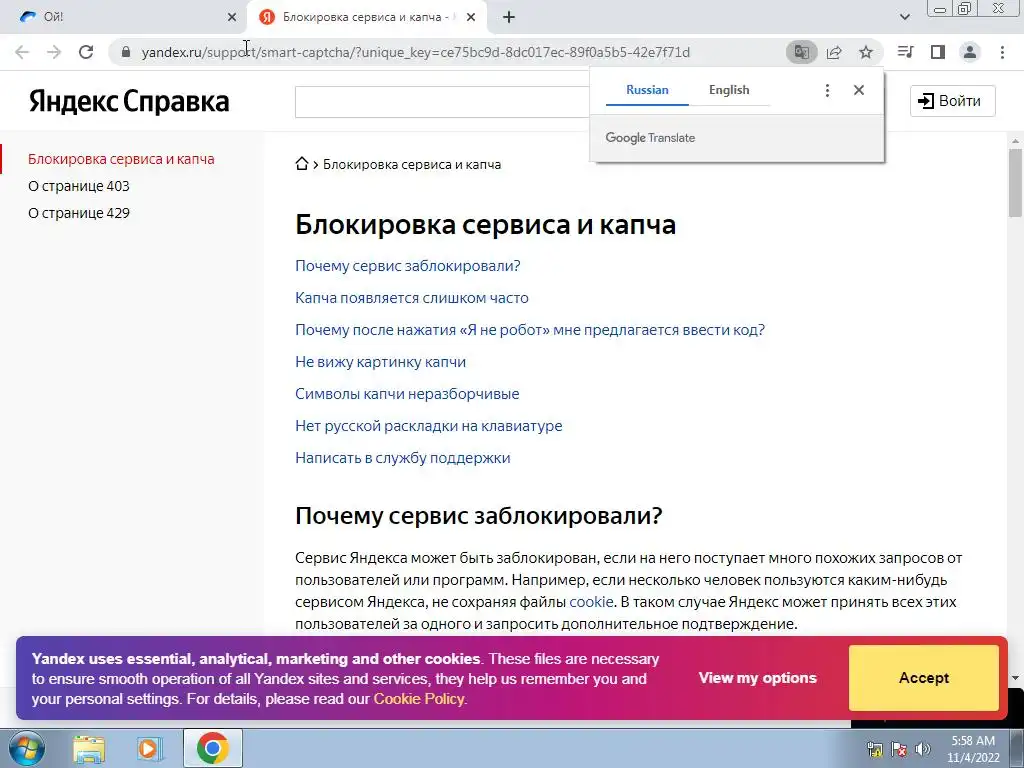
Task: Open the Google Translate icon in address bar
Action: pos(801,52)
